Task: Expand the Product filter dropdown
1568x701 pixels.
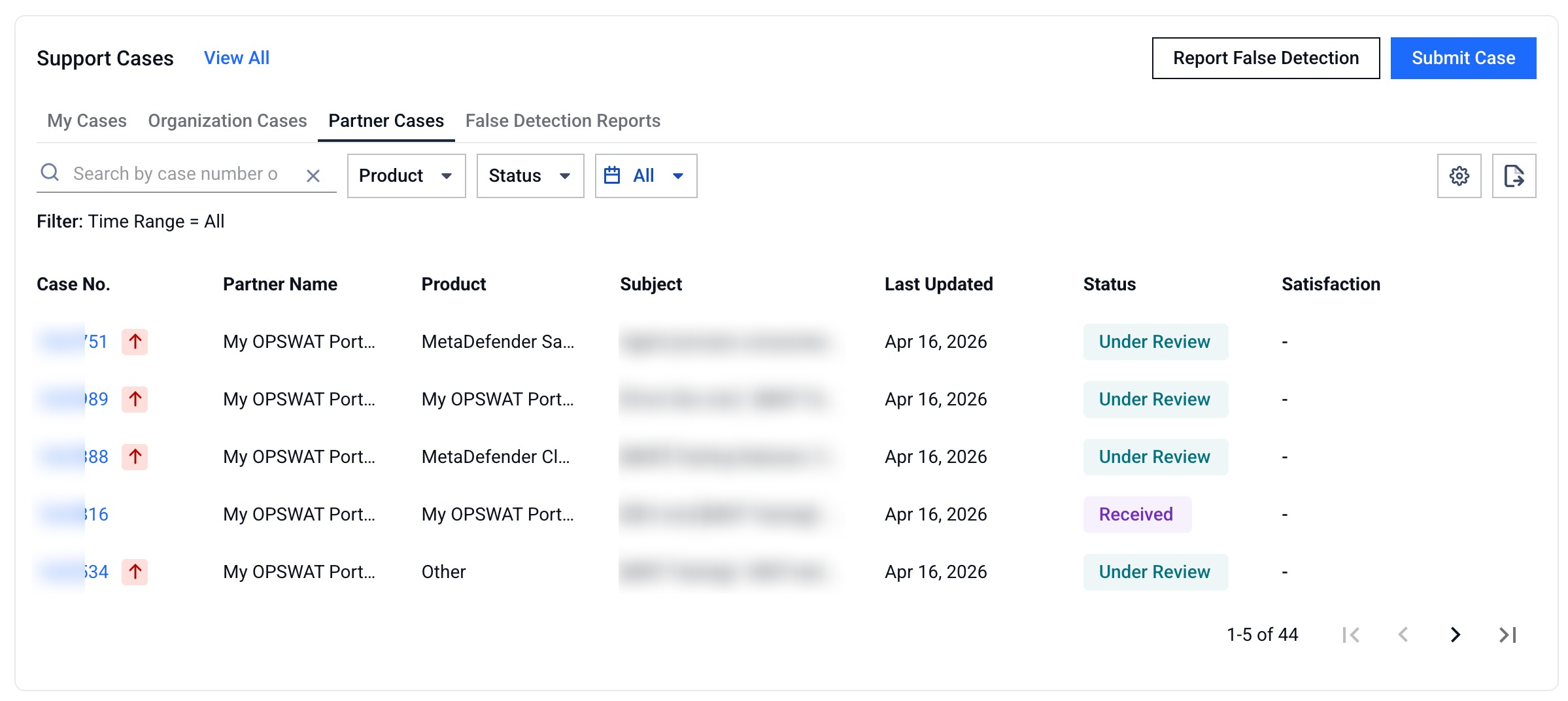Action: (406, 176)
